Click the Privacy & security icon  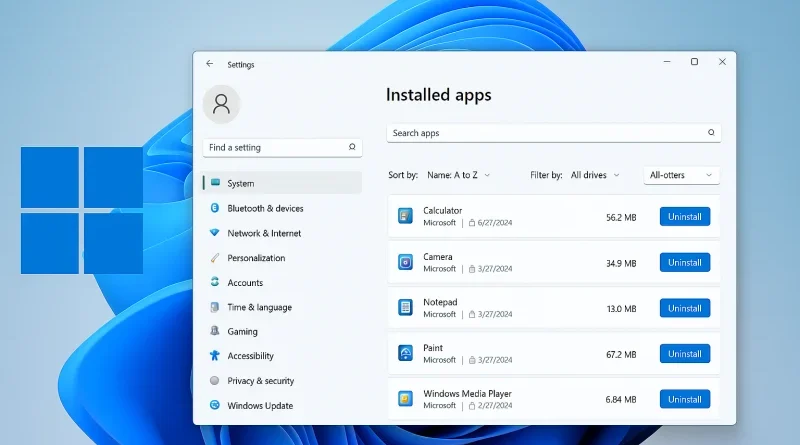[x=215, y=380]
